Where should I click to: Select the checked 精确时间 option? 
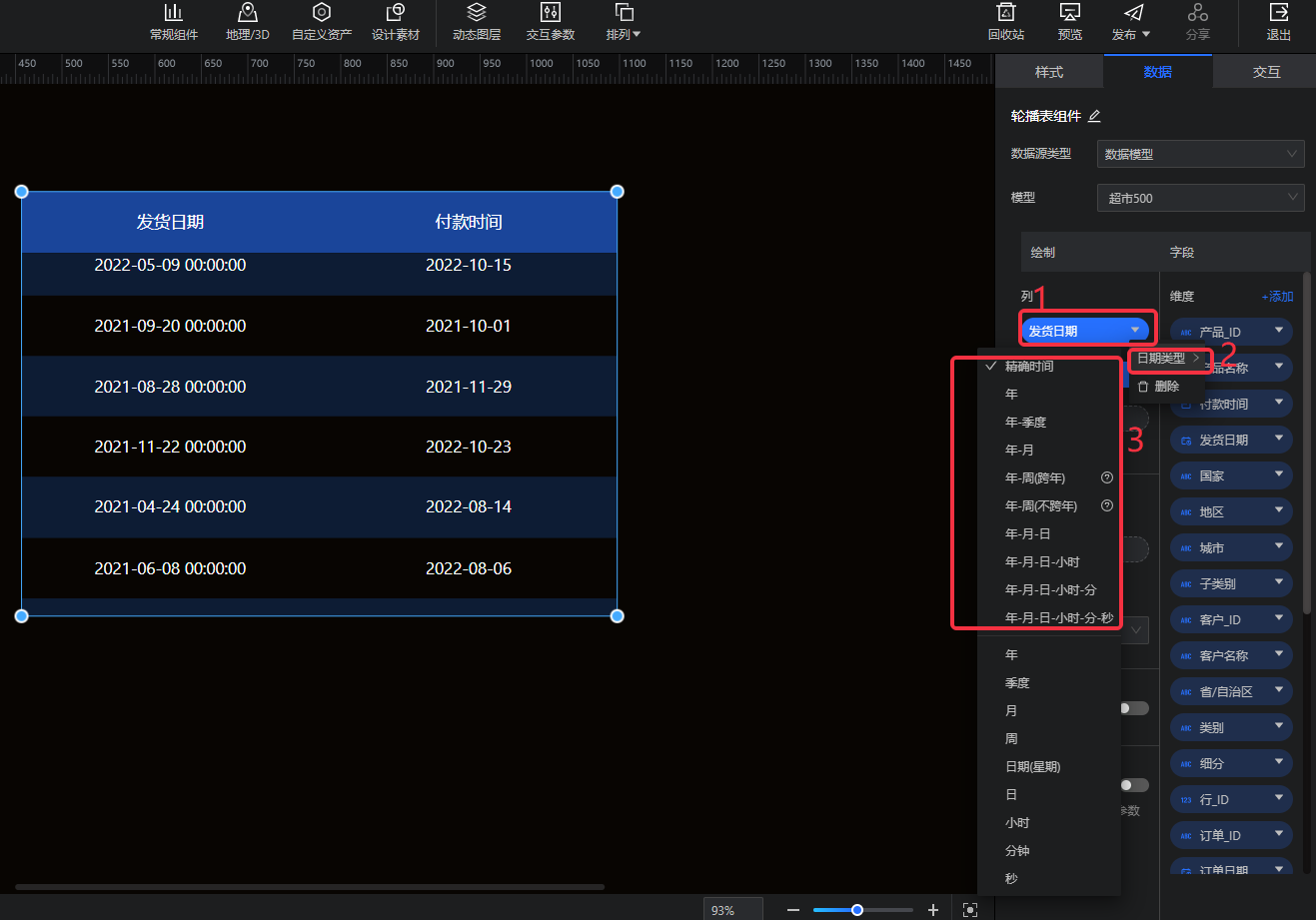tap(1029, 367)
